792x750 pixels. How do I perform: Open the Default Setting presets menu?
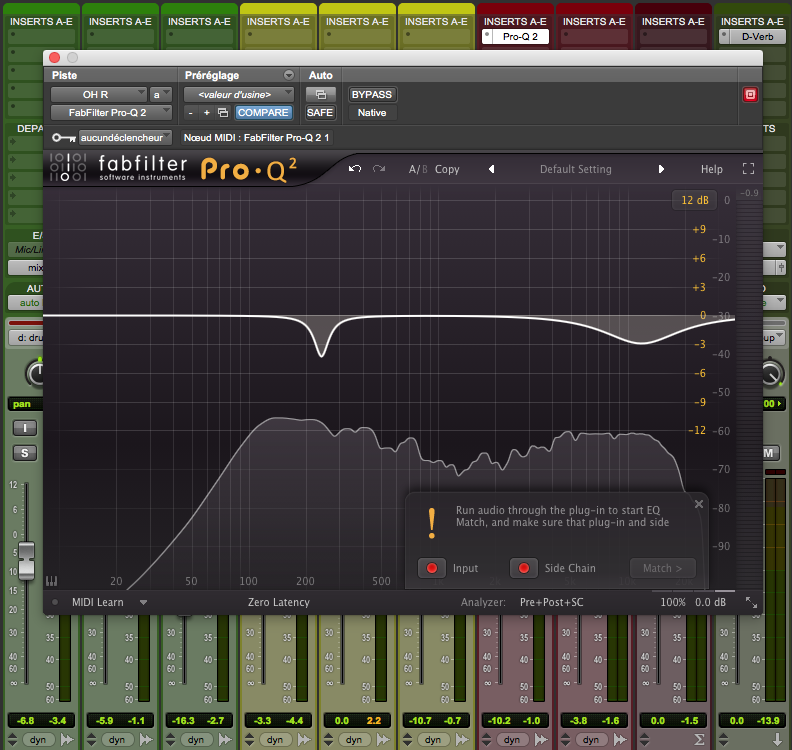pyautogui.click(x=575, y=169)
